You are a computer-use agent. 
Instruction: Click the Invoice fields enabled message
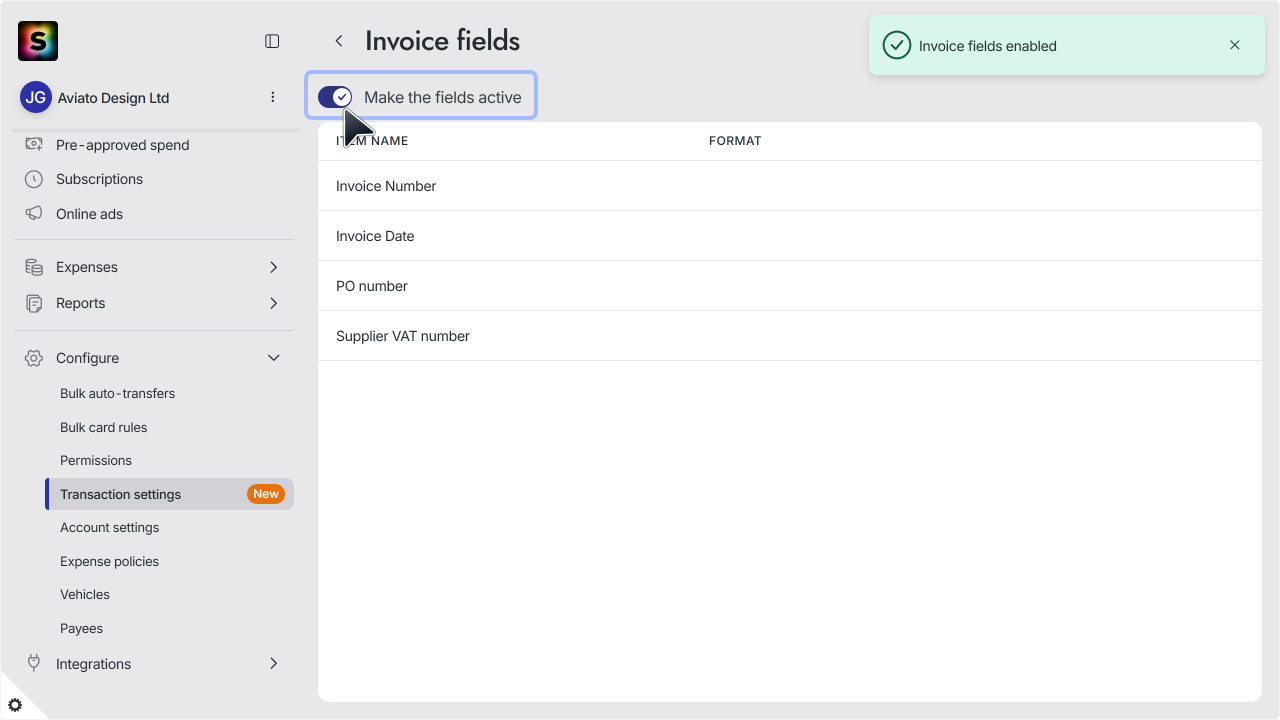987,46
